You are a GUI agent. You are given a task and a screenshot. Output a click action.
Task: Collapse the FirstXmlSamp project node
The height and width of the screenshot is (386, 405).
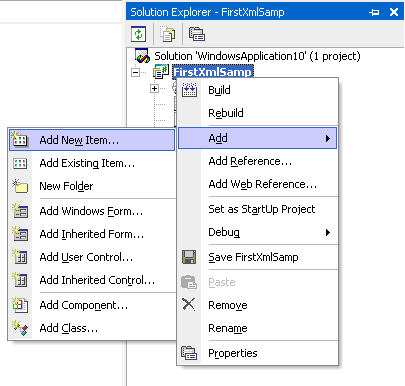point(135,72)
